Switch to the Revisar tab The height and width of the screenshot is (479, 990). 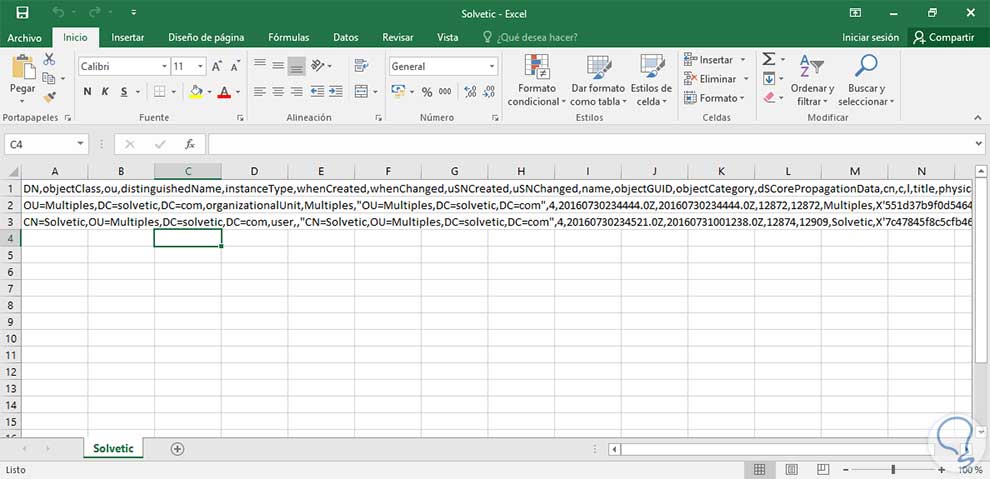pos(398,38)
